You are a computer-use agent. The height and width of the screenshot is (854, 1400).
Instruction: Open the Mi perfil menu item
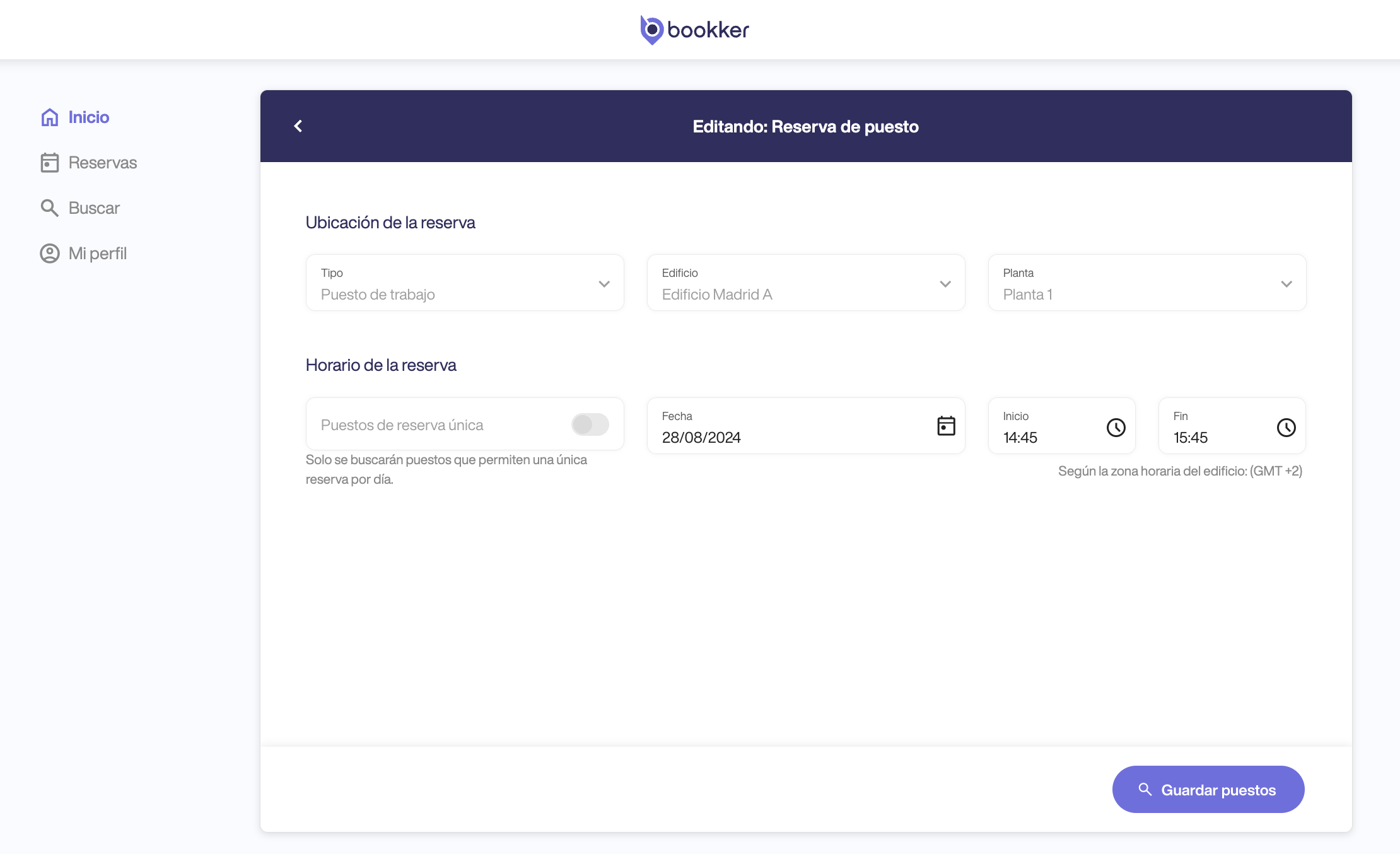point(98,254)
